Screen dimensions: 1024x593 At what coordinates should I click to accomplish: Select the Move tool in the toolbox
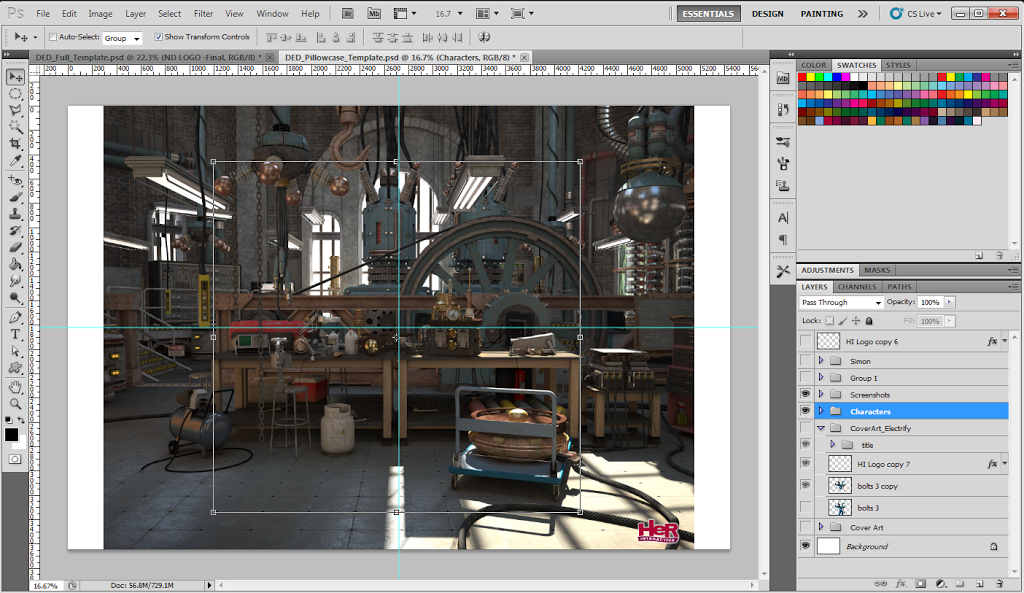[15, 77]
